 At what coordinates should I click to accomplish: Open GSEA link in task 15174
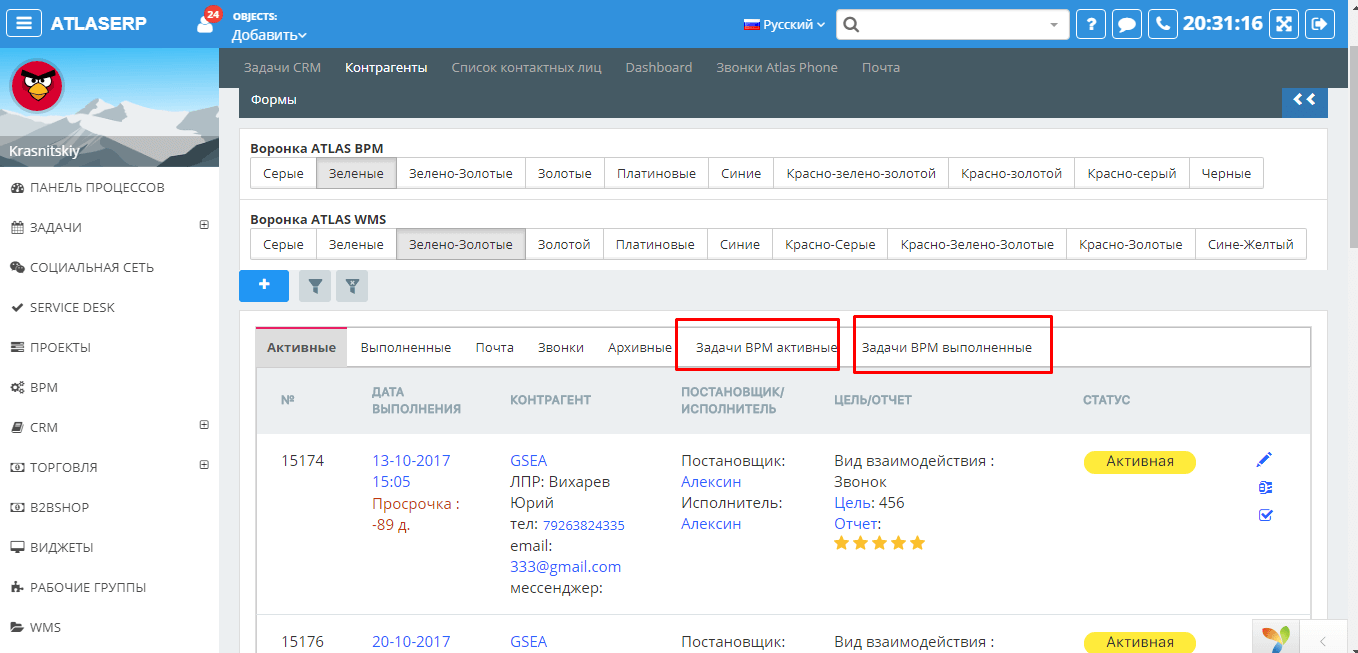click(529, 461)
